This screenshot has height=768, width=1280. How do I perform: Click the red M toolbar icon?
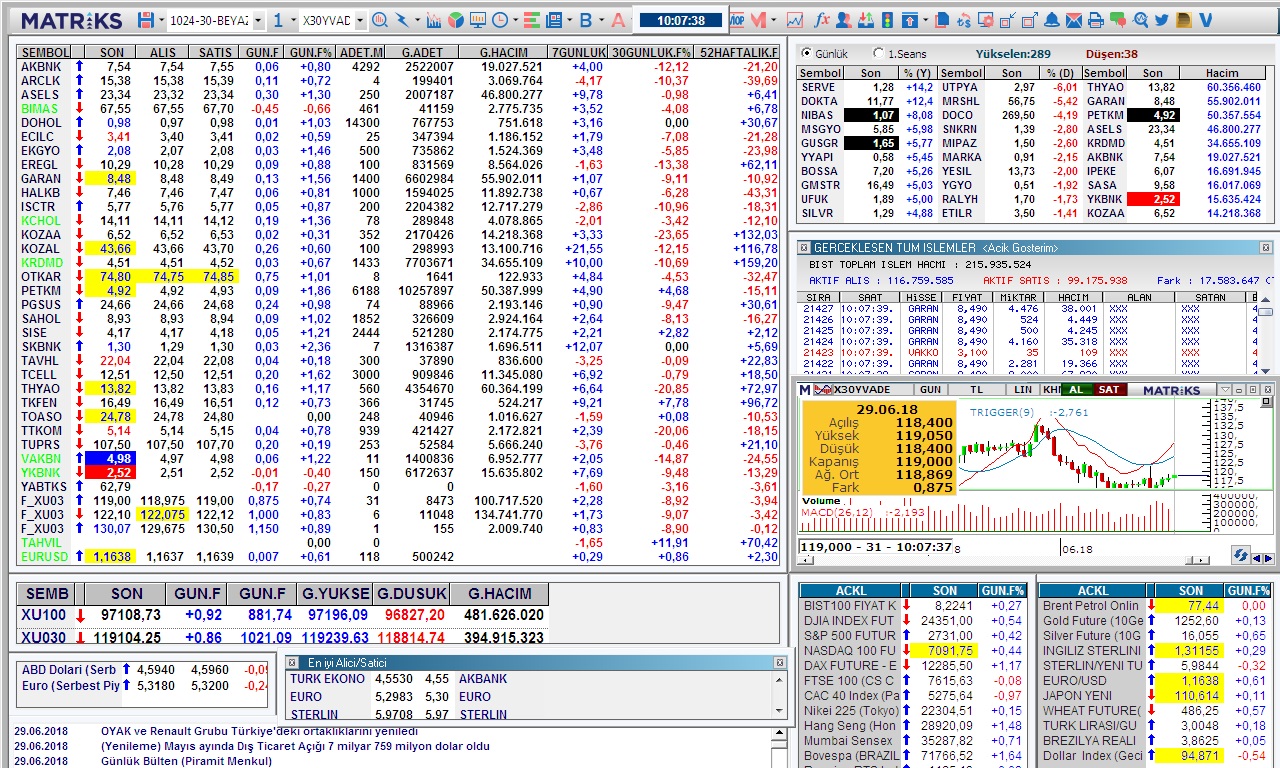tap(757, 20)
